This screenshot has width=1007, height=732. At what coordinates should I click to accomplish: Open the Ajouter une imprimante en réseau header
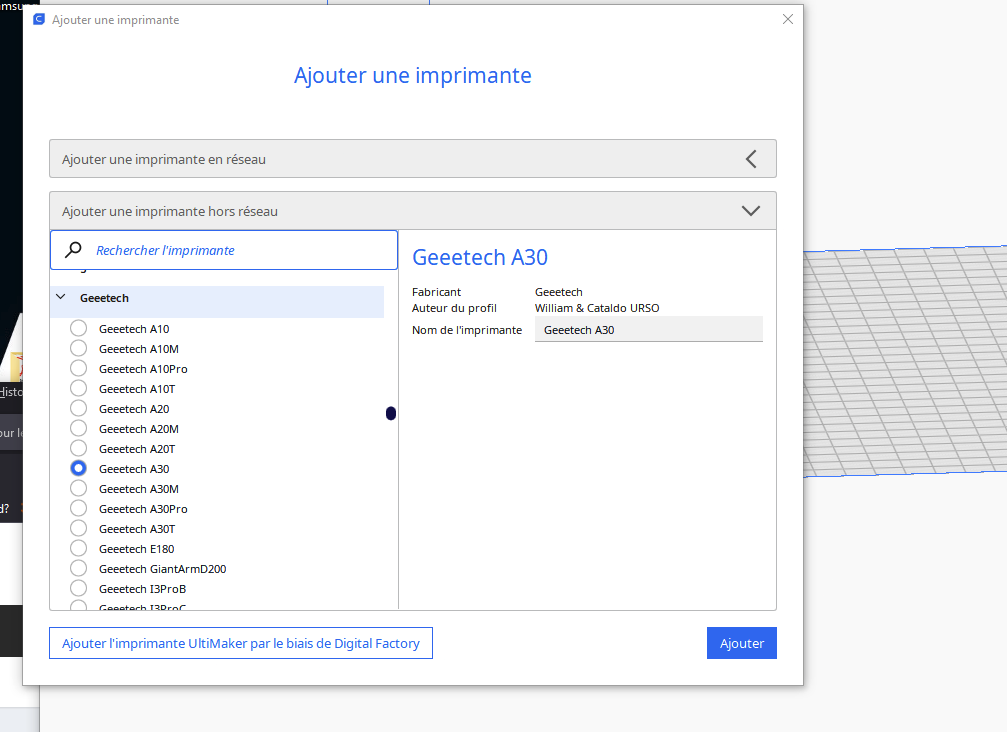point(400,159)
